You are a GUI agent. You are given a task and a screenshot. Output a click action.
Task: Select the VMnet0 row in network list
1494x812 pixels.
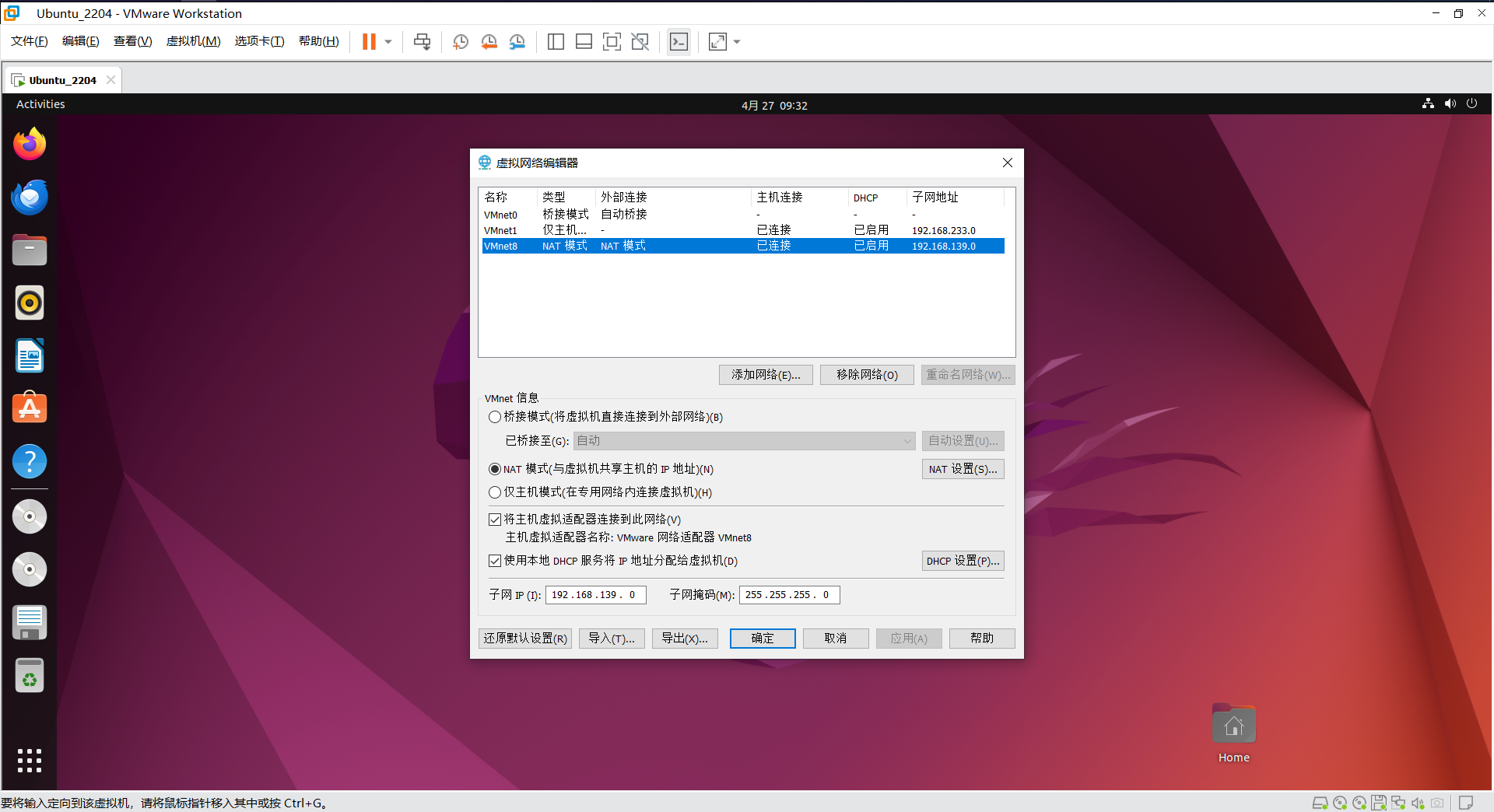click(743, 215)
